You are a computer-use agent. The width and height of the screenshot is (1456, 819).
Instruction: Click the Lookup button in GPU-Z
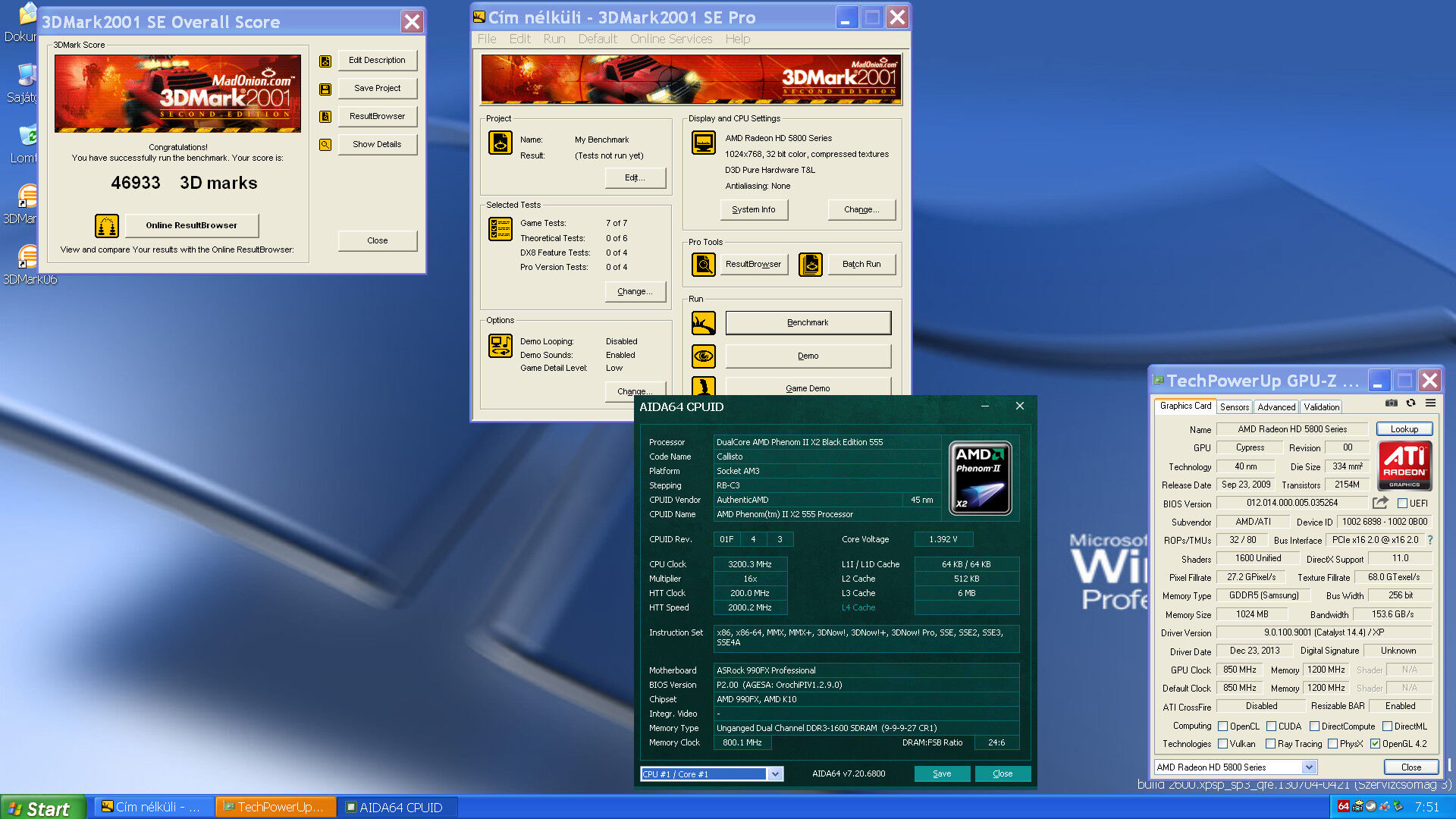point(1404,429)
